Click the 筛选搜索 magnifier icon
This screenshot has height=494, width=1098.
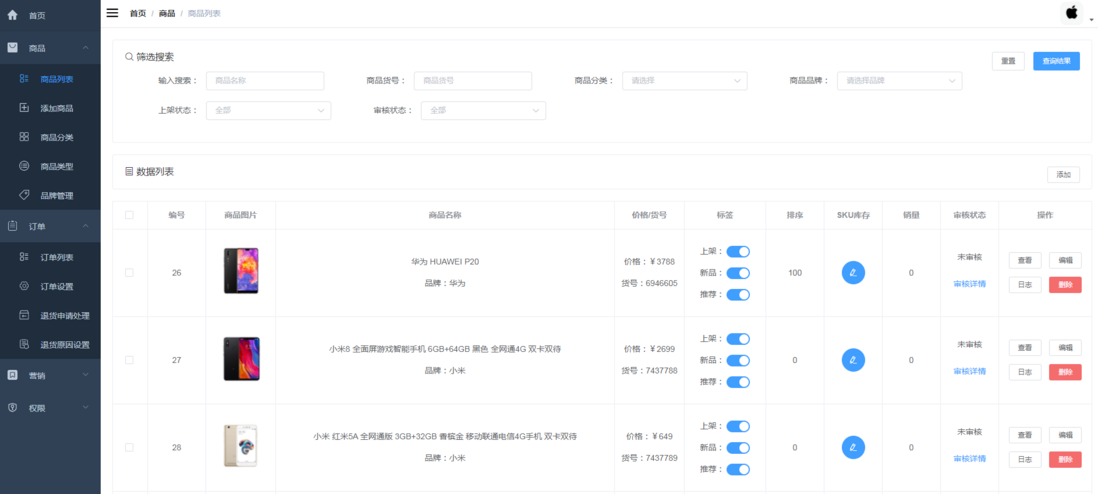129,57
